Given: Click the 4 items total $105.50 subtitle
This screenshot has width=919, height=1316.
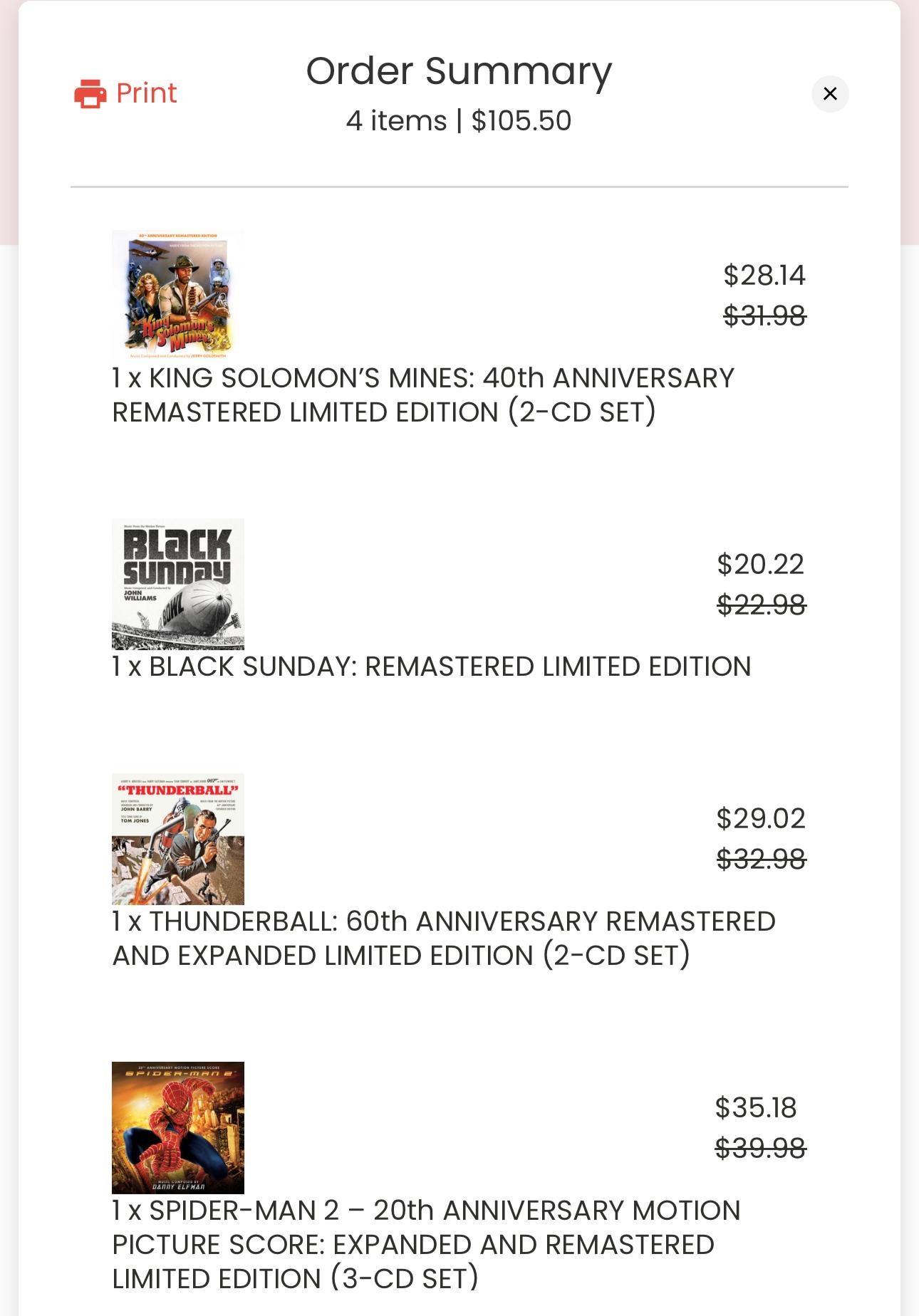Looking at the screenshot, I should point(459,121).
